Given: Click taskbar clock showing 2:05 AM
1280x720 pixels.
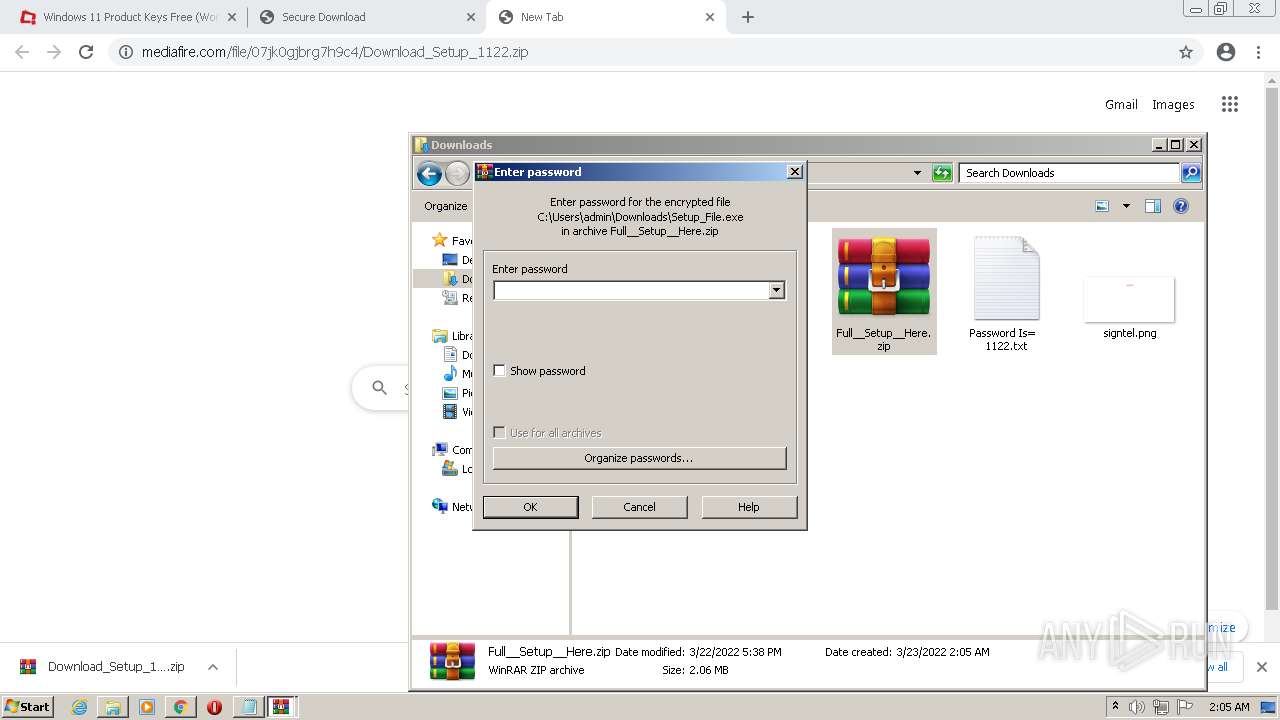Looking at the screenshot, I should 1229,707.
